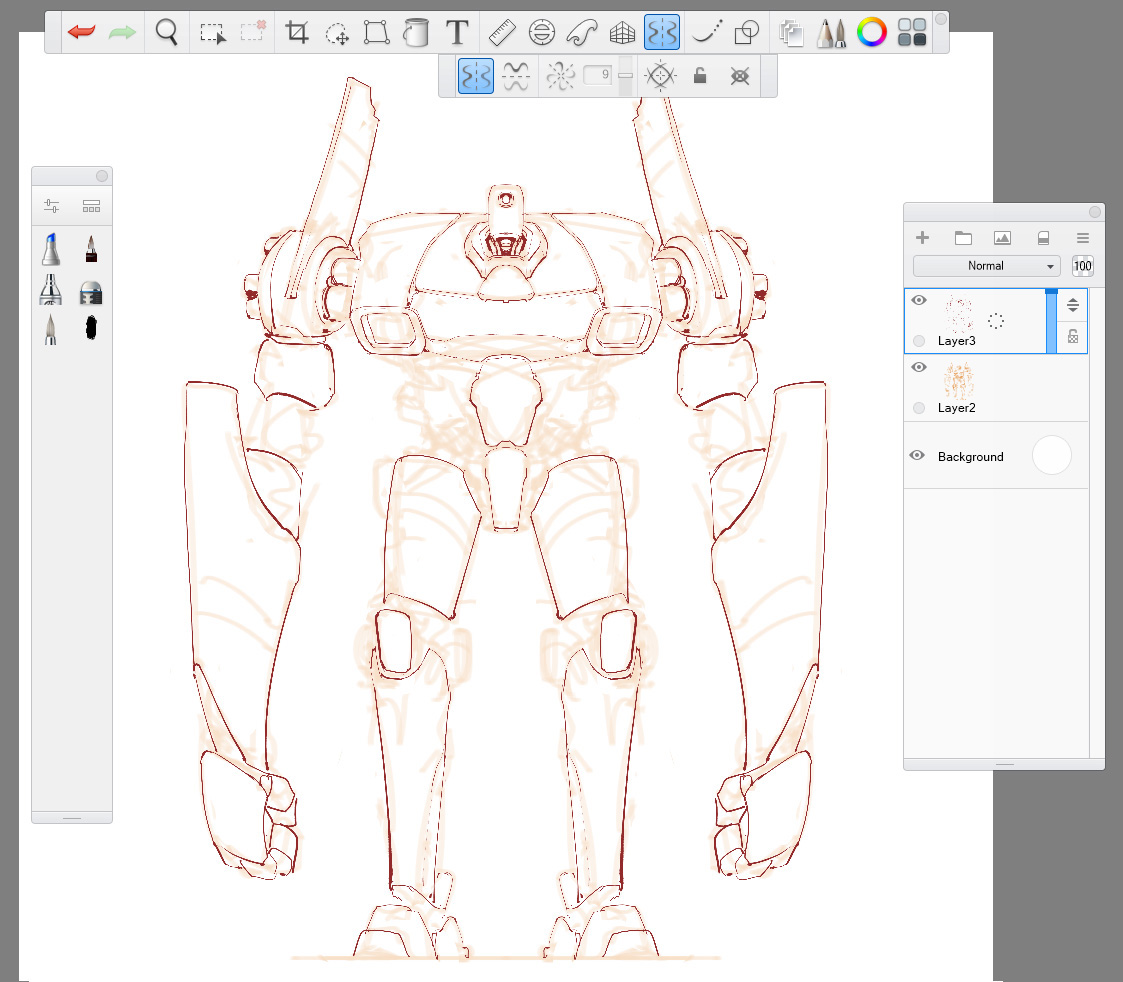Hide the Background layer
This screenshot has width=1123, height=982.
point(917,455)
